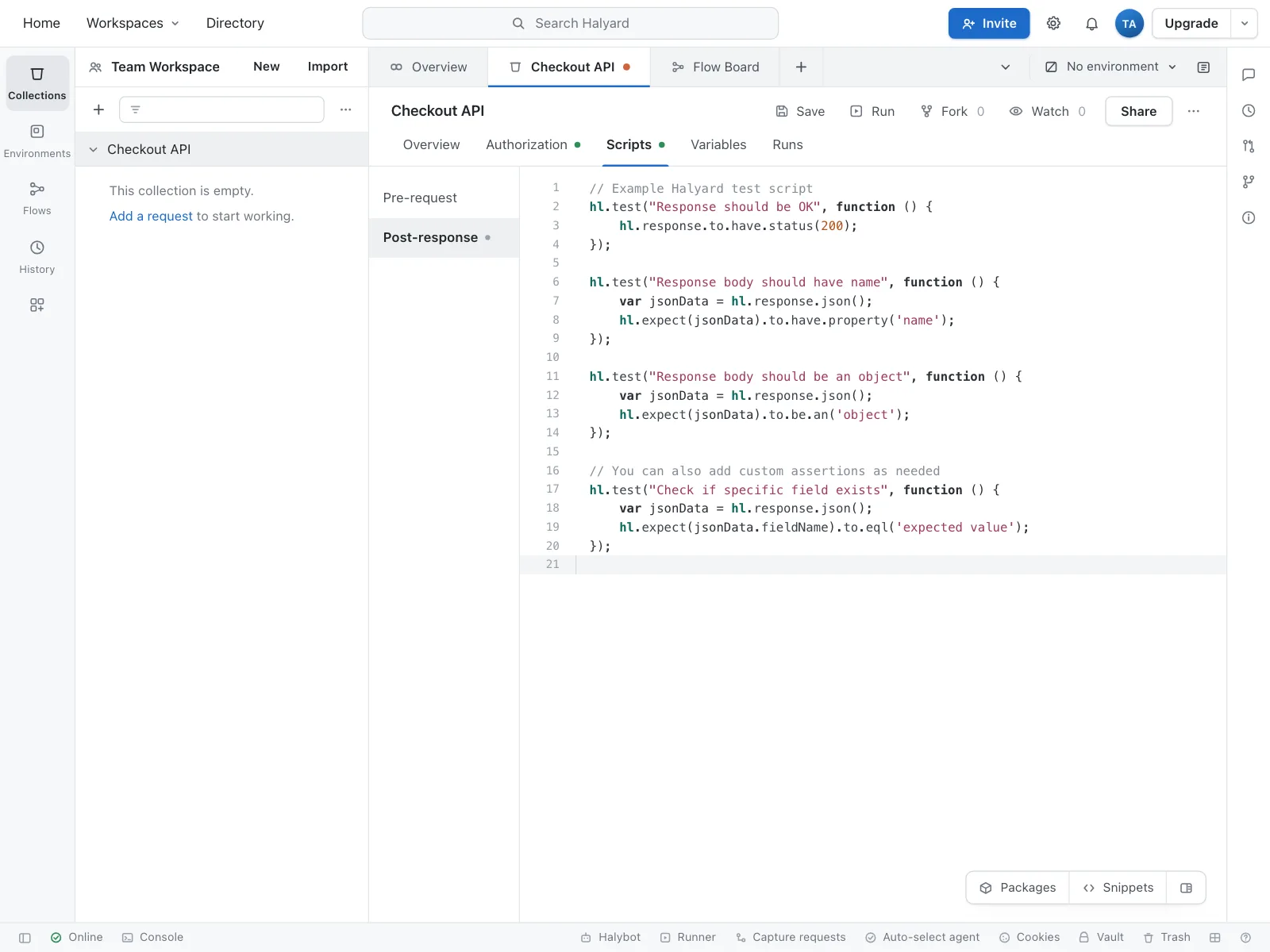
Task: Open the Flows sidebar section
Action: [x=37, y=198]
